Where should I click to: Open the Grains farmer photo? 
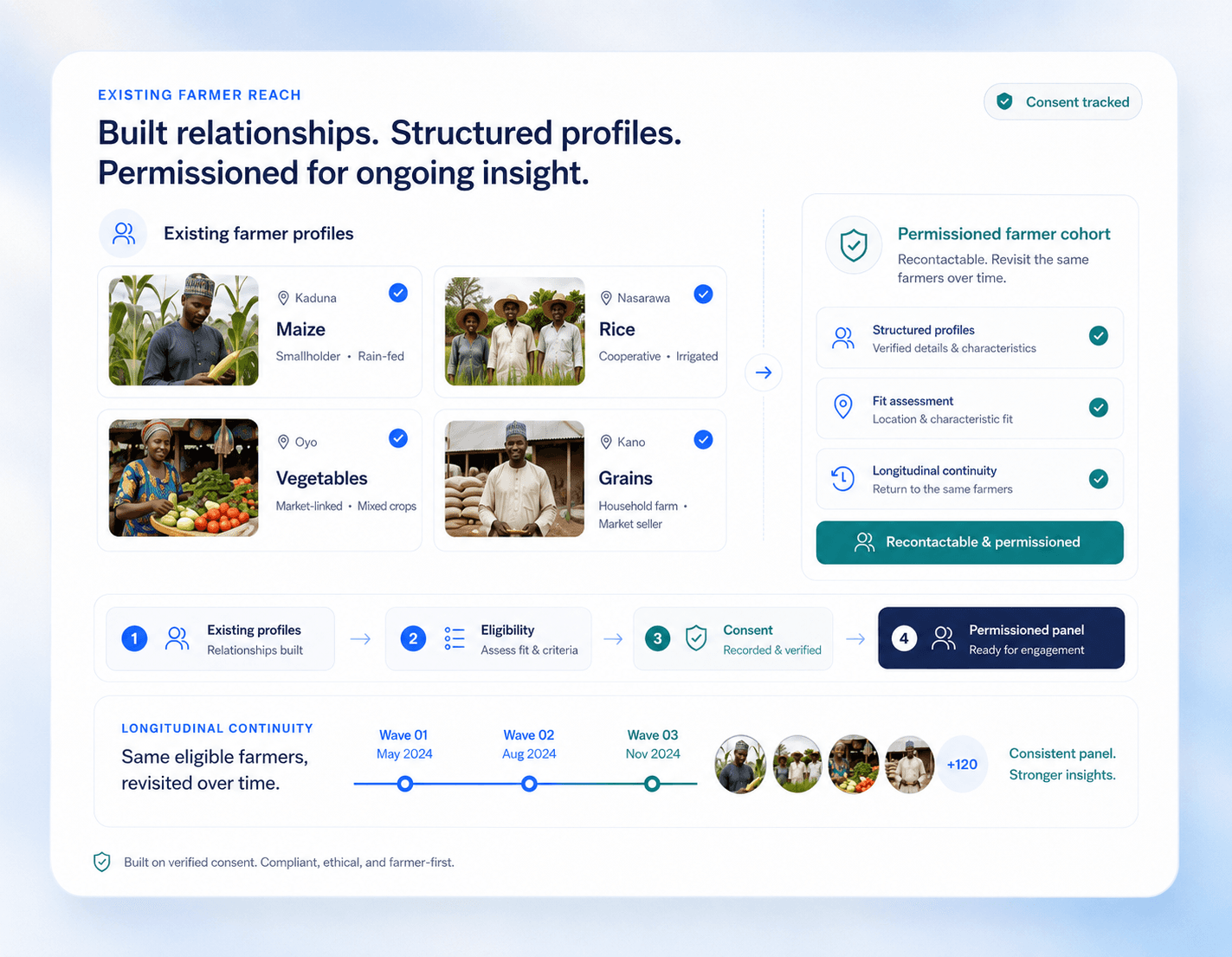(514, 478)
